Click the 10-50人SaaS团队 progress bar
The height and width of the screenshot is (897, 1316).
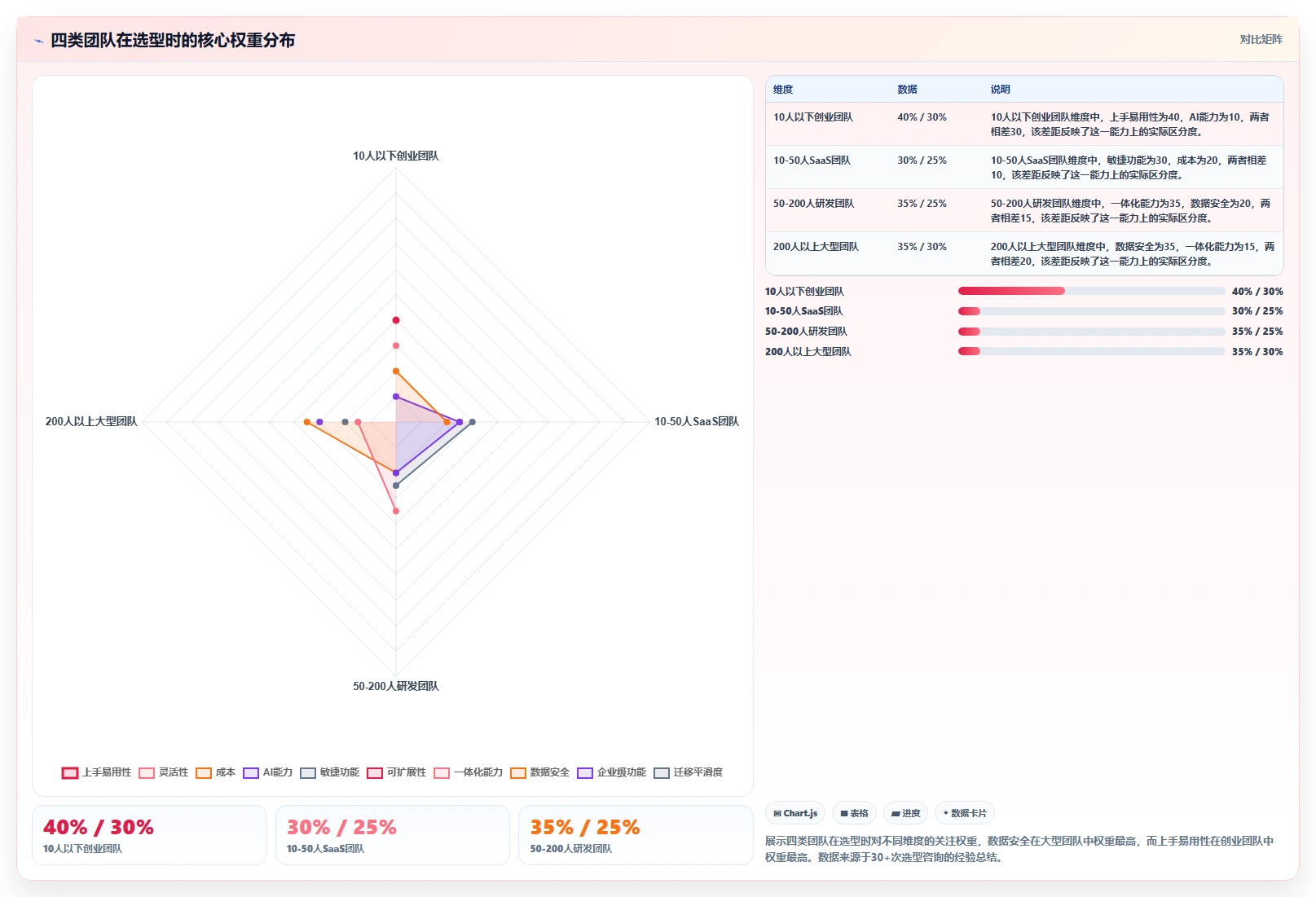[x=1091, y=311]
